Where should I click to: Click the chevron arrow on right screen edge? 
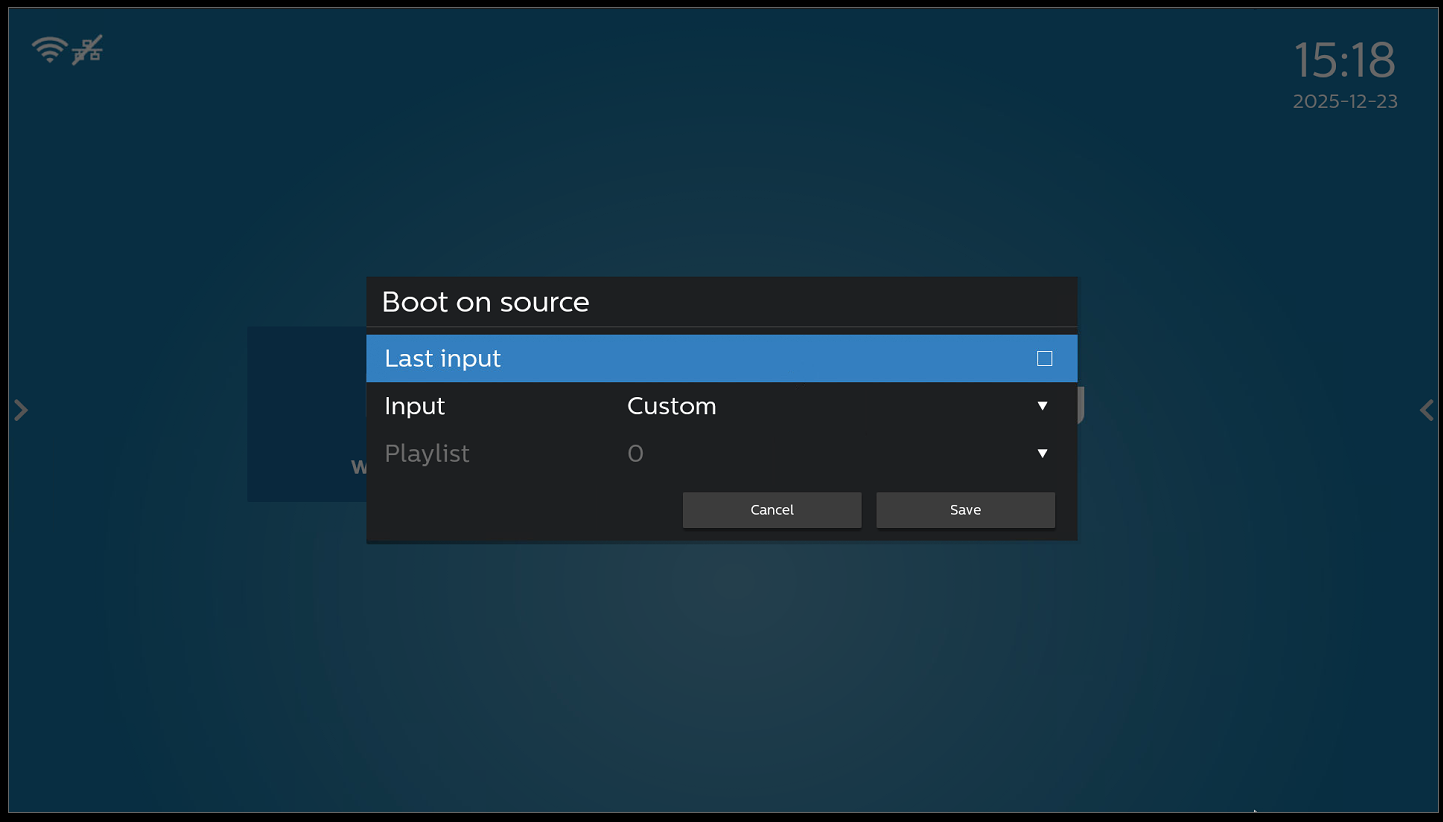pyautogui.click(x=1426, y=410)
